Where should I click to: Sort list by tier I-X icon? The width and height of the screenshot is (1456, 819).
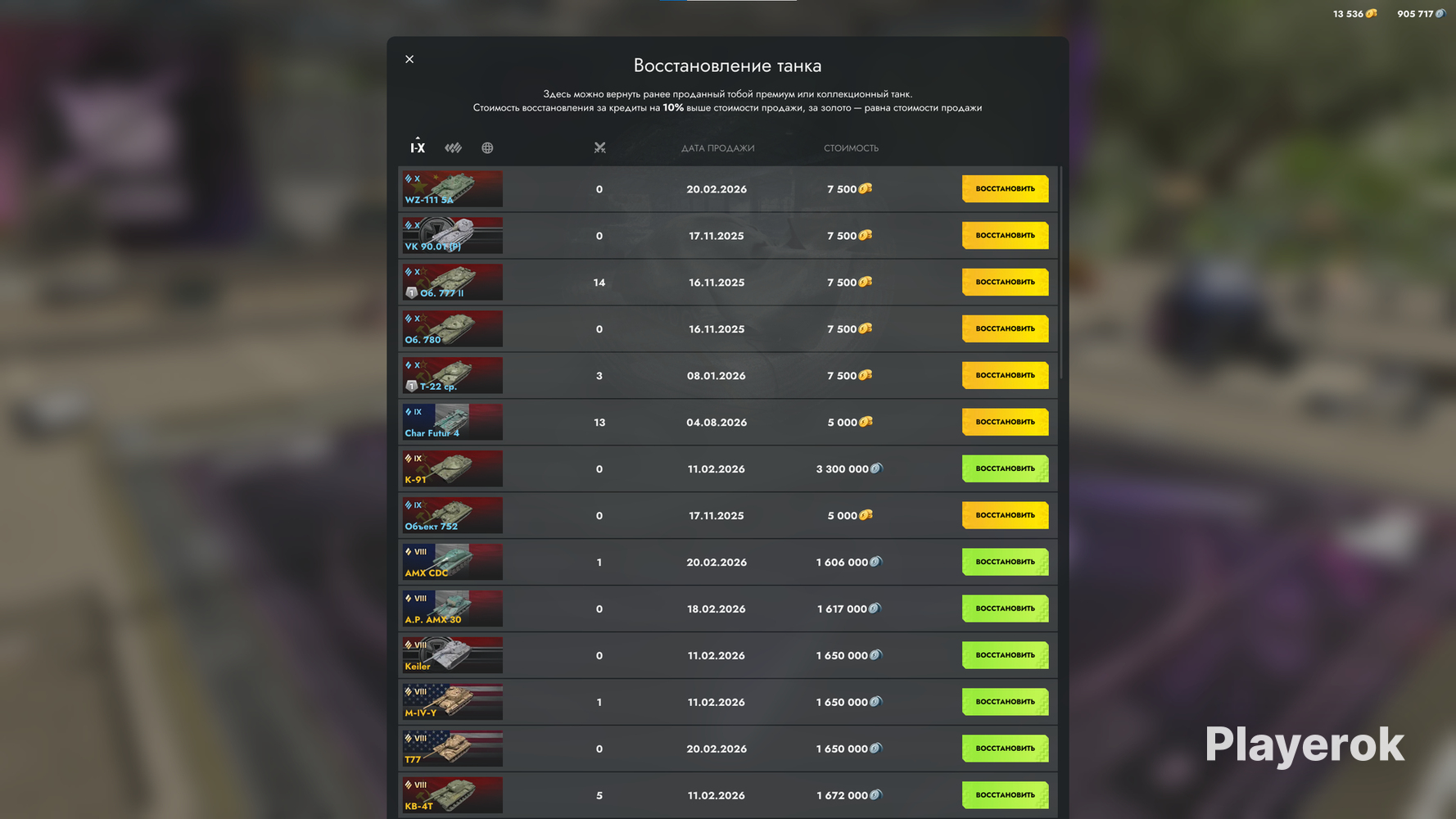(418, 147)
